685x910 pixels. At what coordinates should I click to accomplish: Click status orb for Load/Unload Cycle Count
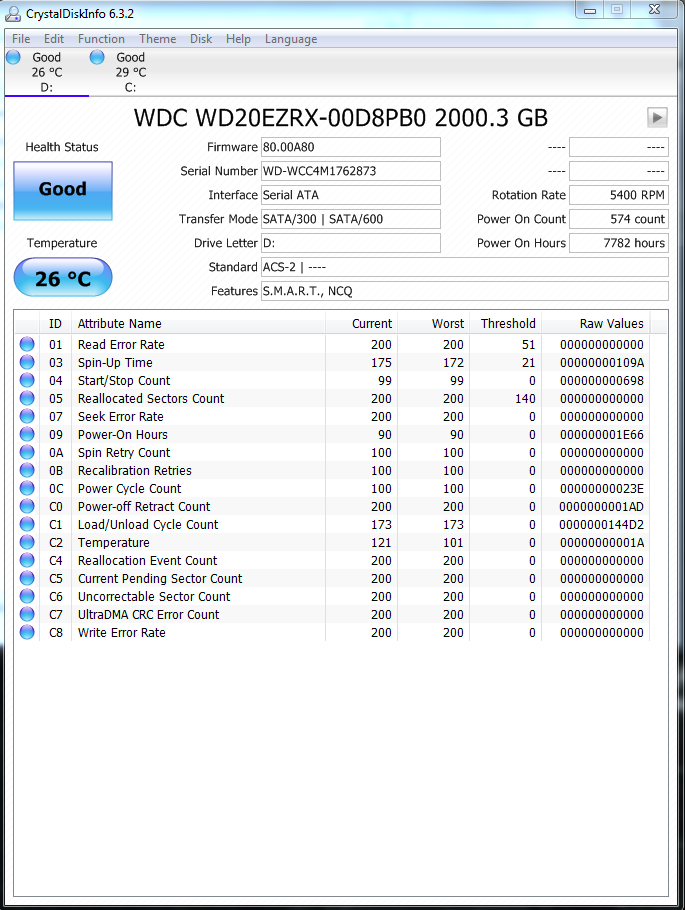pyautogui.click(x=27, y=524)
